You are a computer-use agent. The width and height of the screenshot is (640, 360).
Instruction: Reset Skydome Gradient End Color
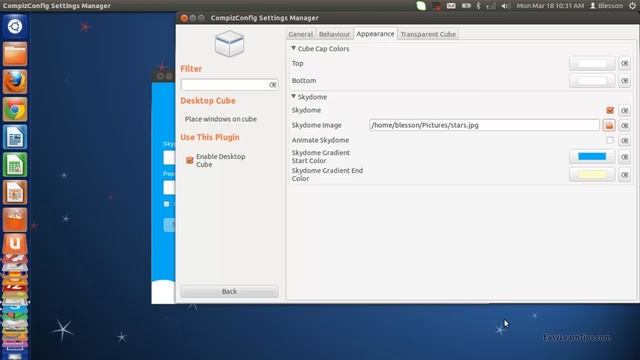(624, 175)
